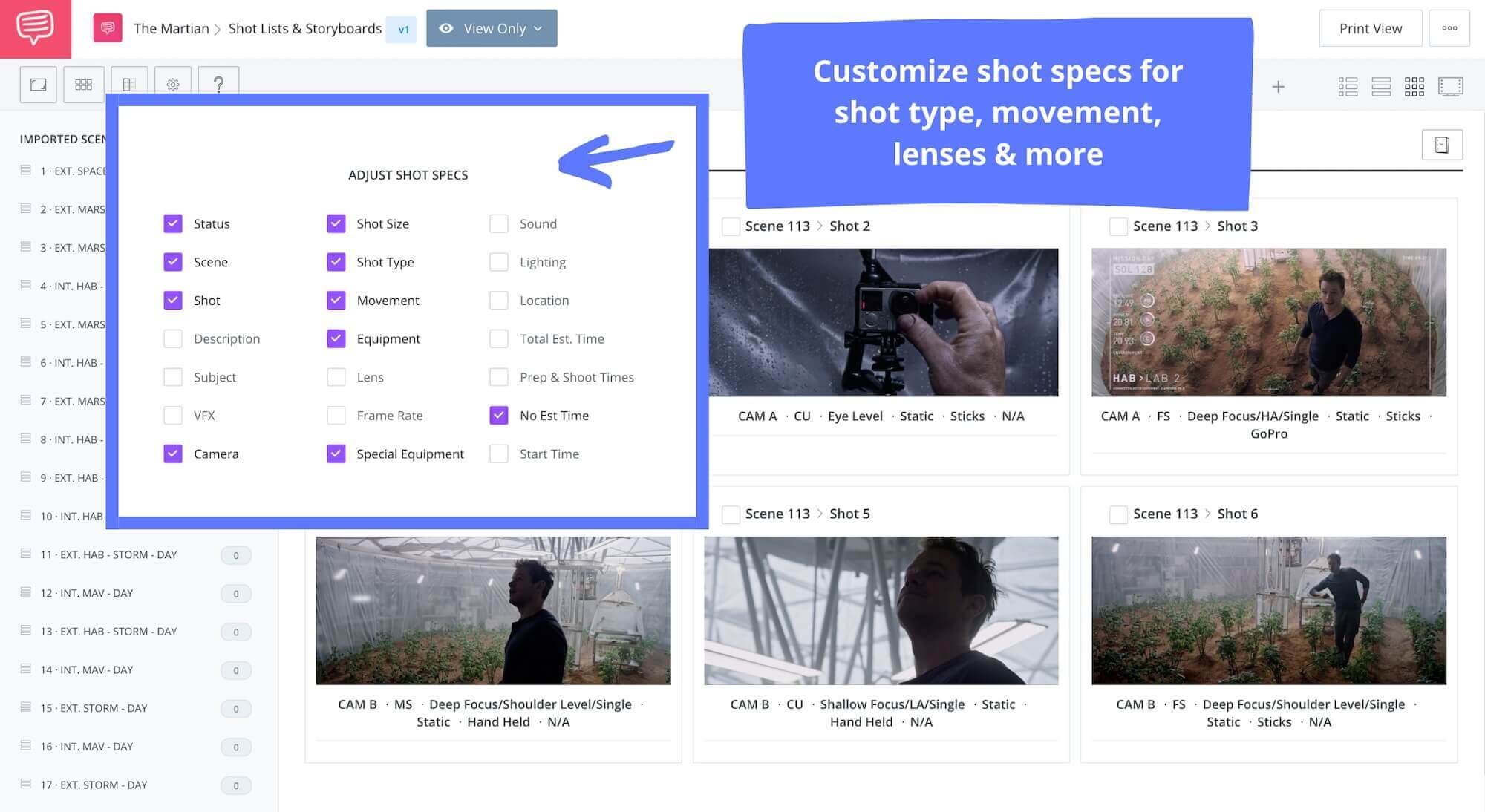Screen dimensions: 1485x812
Task: Click drag handle for scene 17
Action: (x=26, y=784)
